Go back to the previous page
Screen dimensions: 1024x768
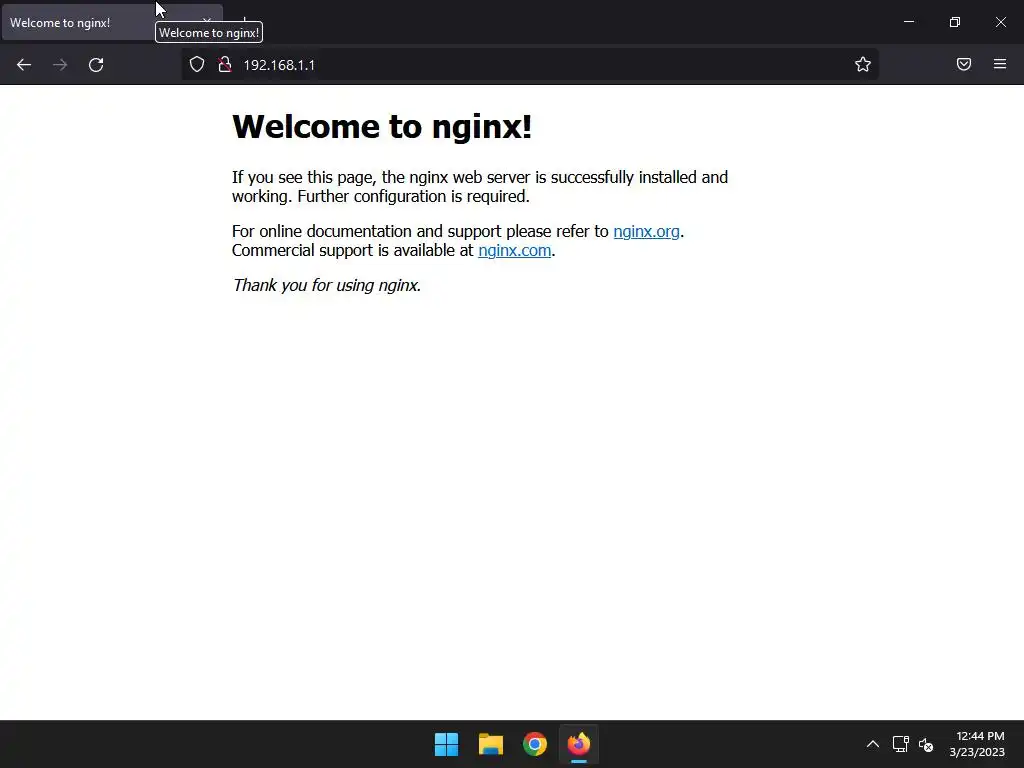point(24,65)
